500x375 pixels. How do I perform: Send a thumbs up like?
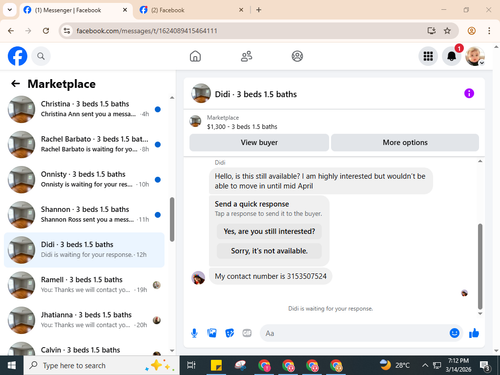tap(474, 333)
